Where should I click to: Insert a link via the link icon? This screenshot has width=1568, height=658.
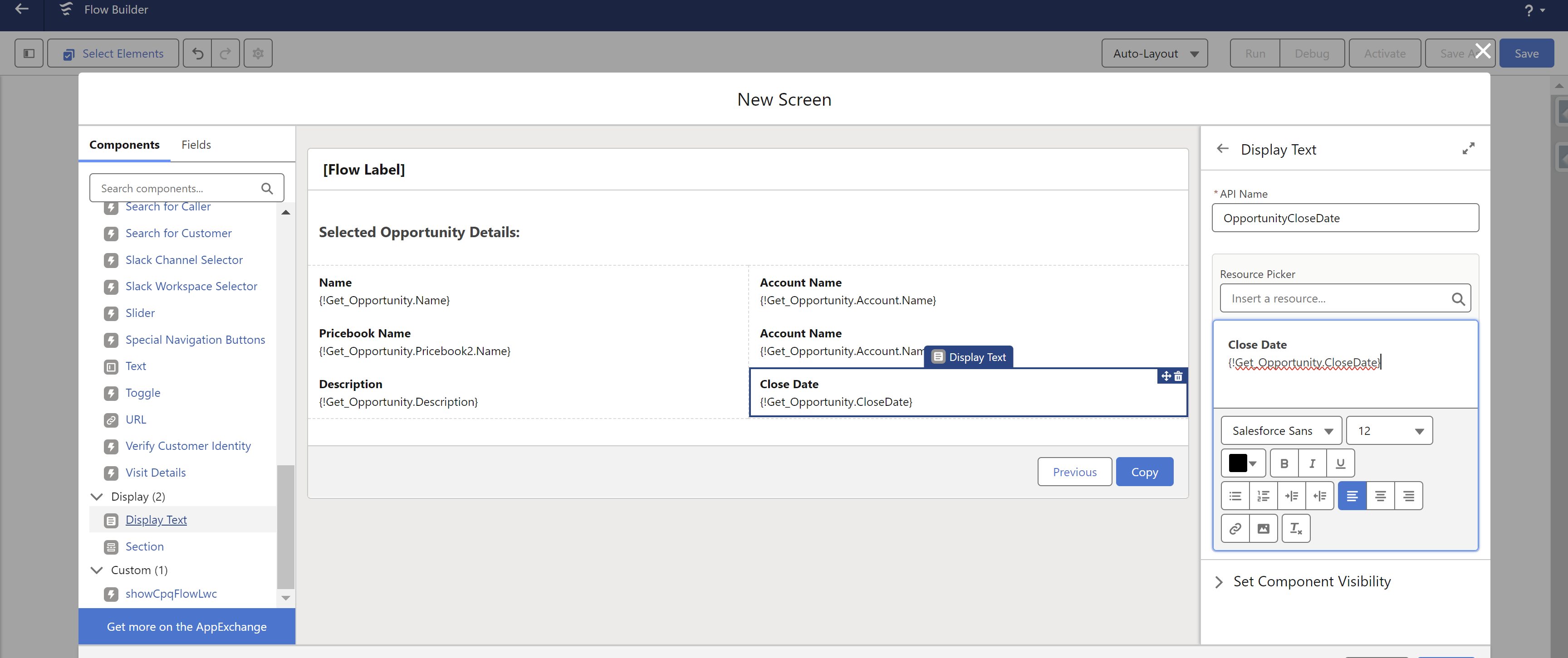1235,528
